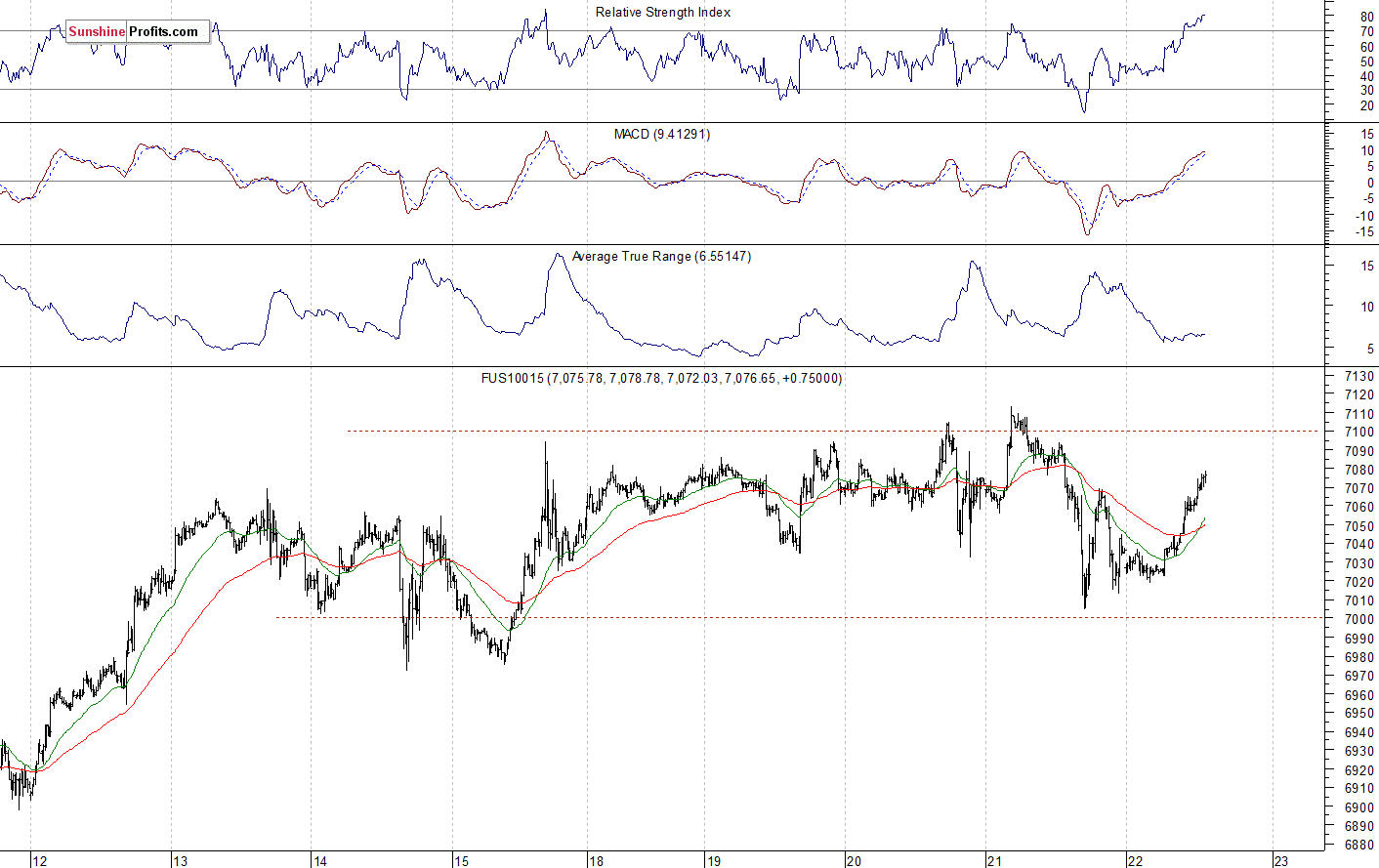The width and height of the screenshot is (1379, 868).
Task: Click the 7130 price axis value
Action: [1359, 376]
